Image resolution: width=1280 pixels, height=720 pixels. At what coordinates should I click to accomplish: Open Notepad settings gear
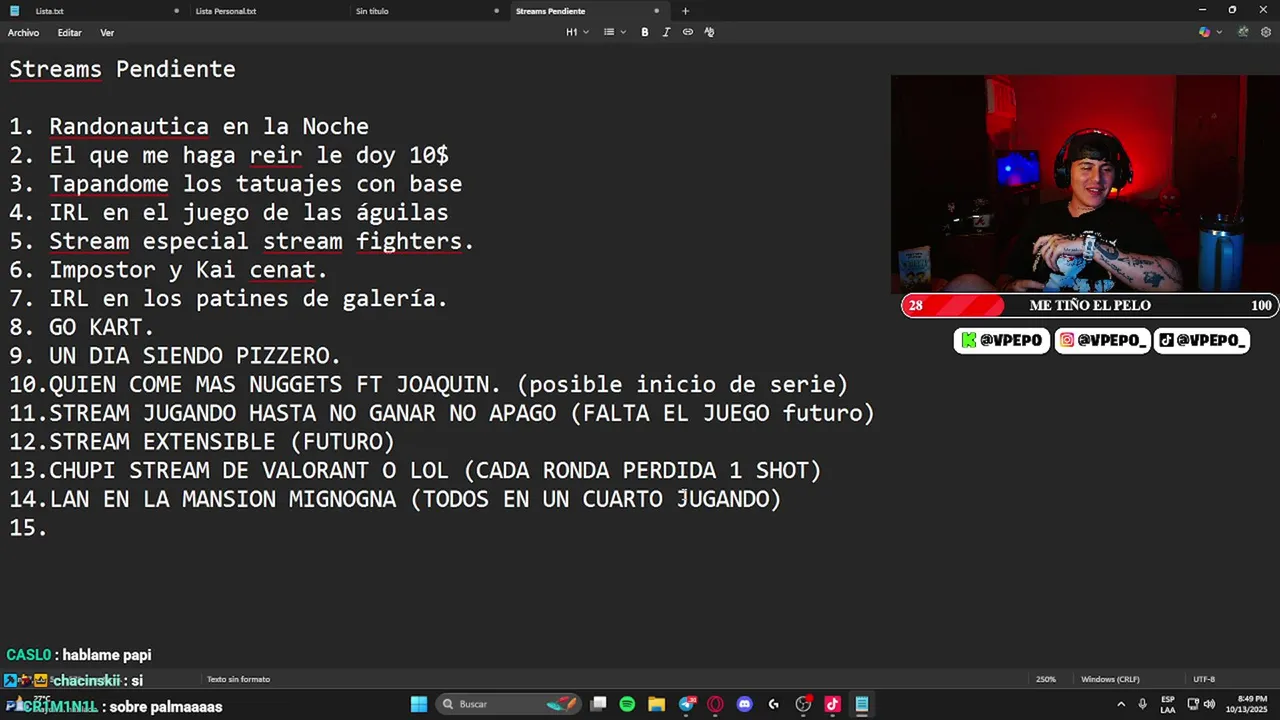pyautogui.click(x=1266, y=32)
